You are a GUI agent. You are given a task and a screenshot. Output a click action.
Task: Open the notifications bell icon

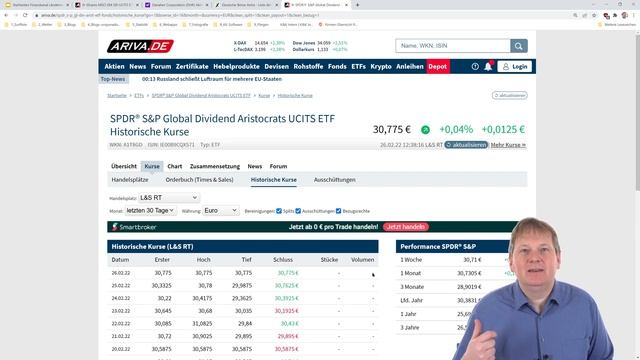point(488,67)
